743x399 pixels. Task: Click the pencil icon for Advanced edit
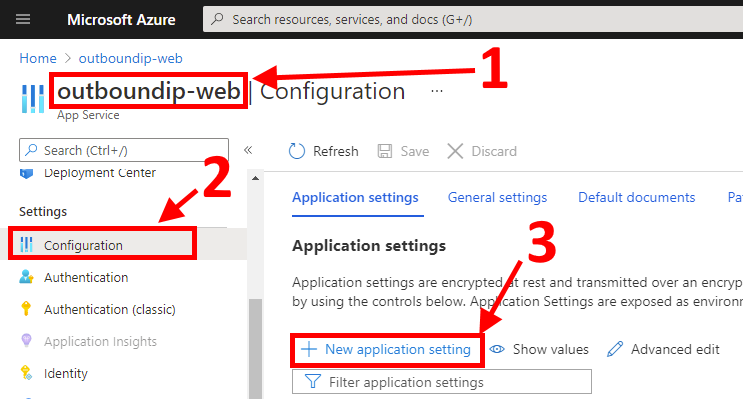615,349
